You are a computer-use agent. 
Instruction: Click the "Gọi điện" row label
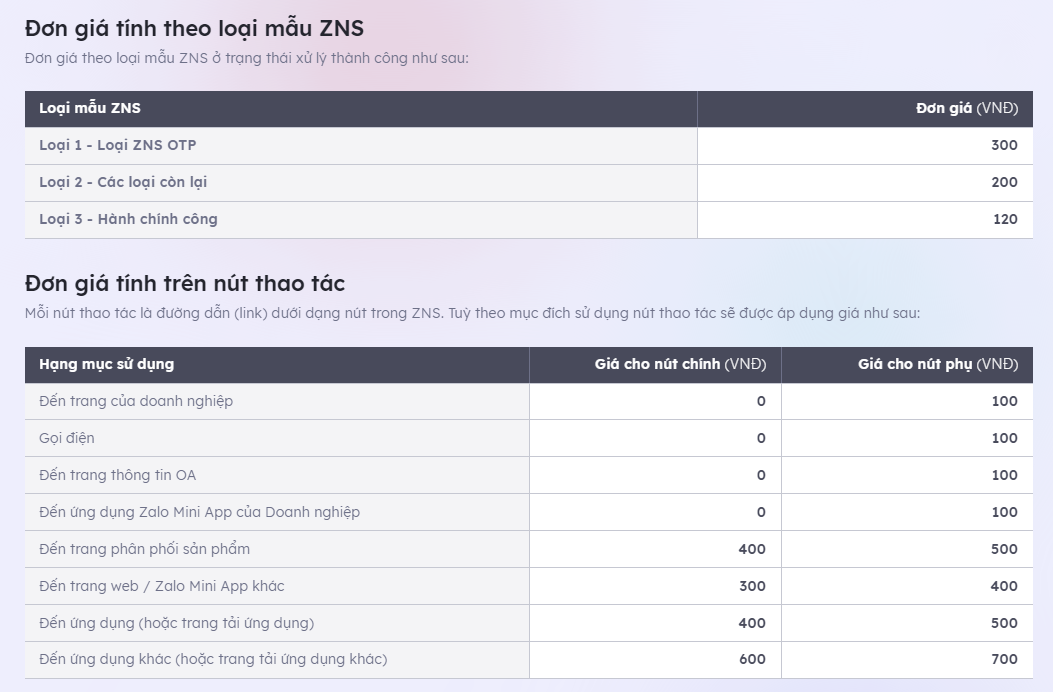point(67,438)
